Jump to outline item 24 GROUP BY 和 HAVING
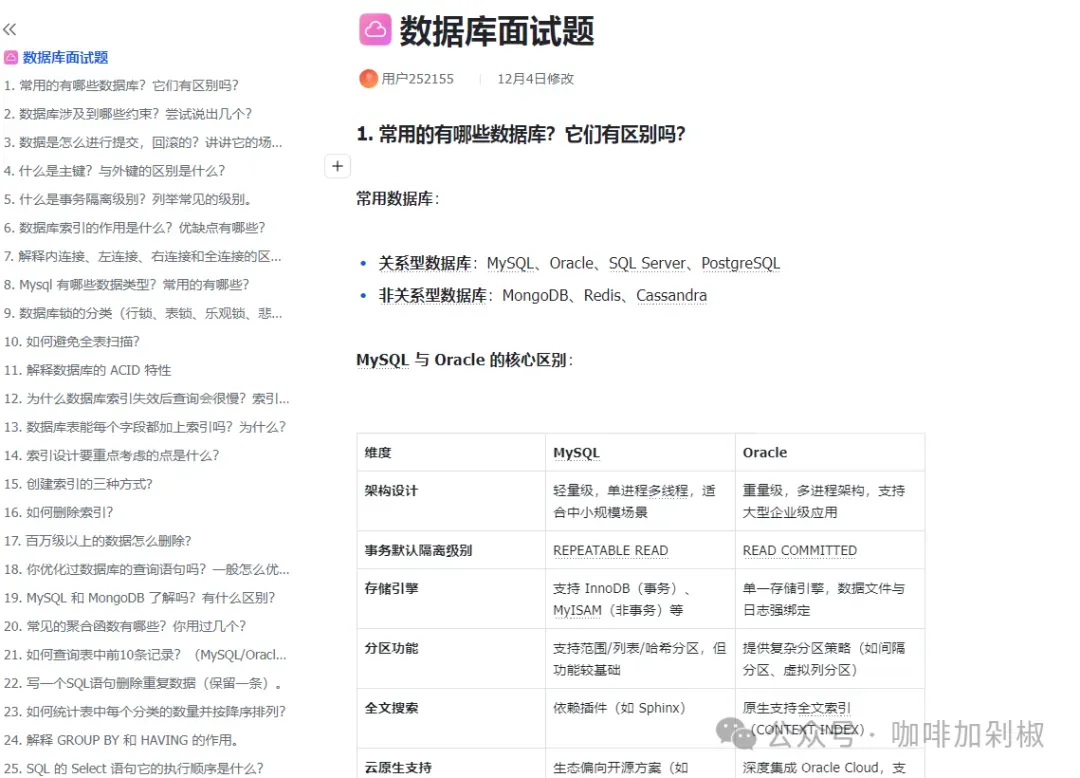This screenshot has width=1080, height=778. 121,741
